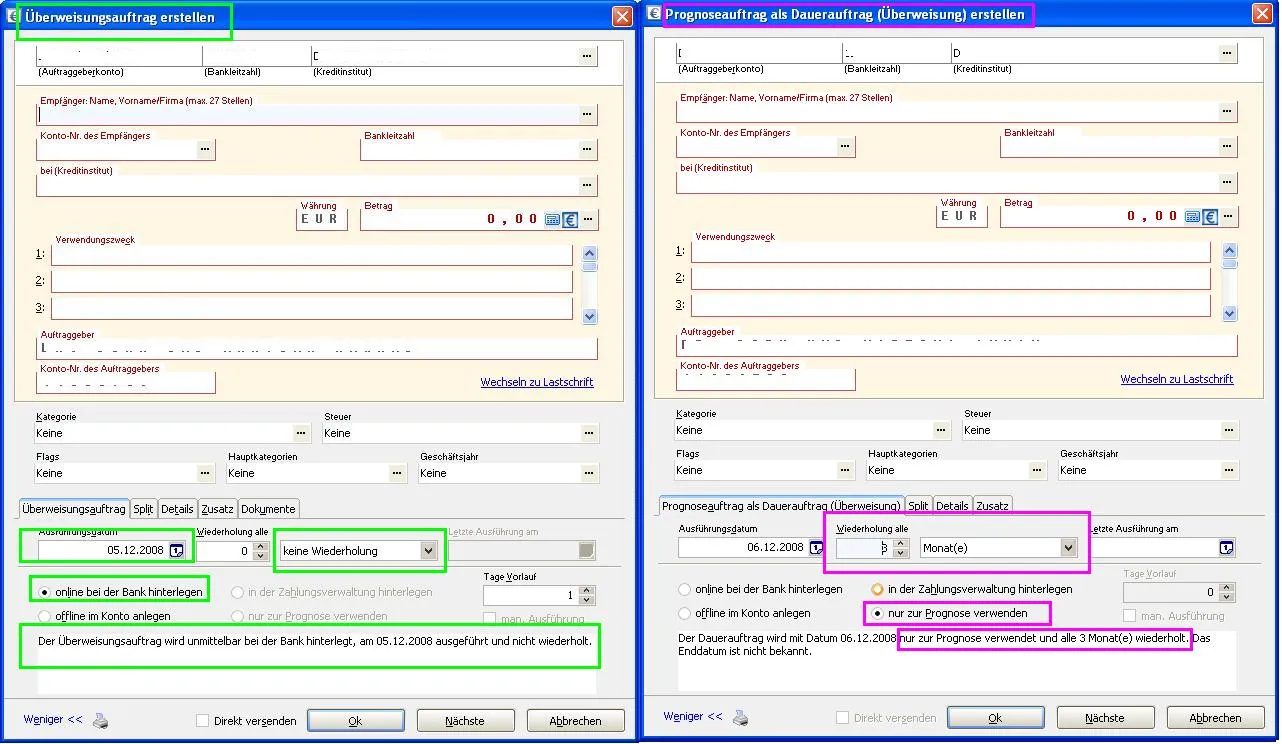Open calendar for Letzte Ausführung am in Prognoseauftrag

click(1226, 548)
